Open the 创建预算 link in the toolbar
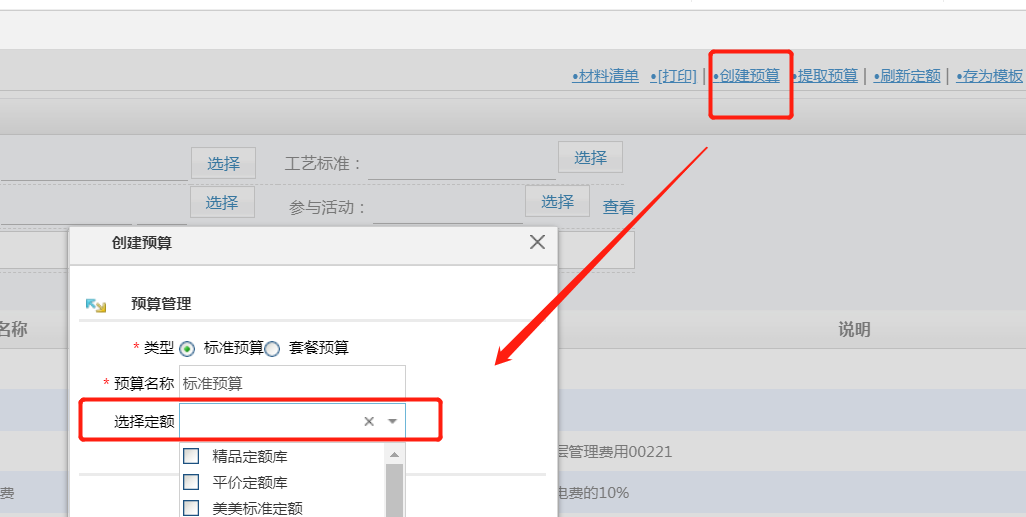The width and height of the screenshot is (1026, 517). click(x=747, y=76)
